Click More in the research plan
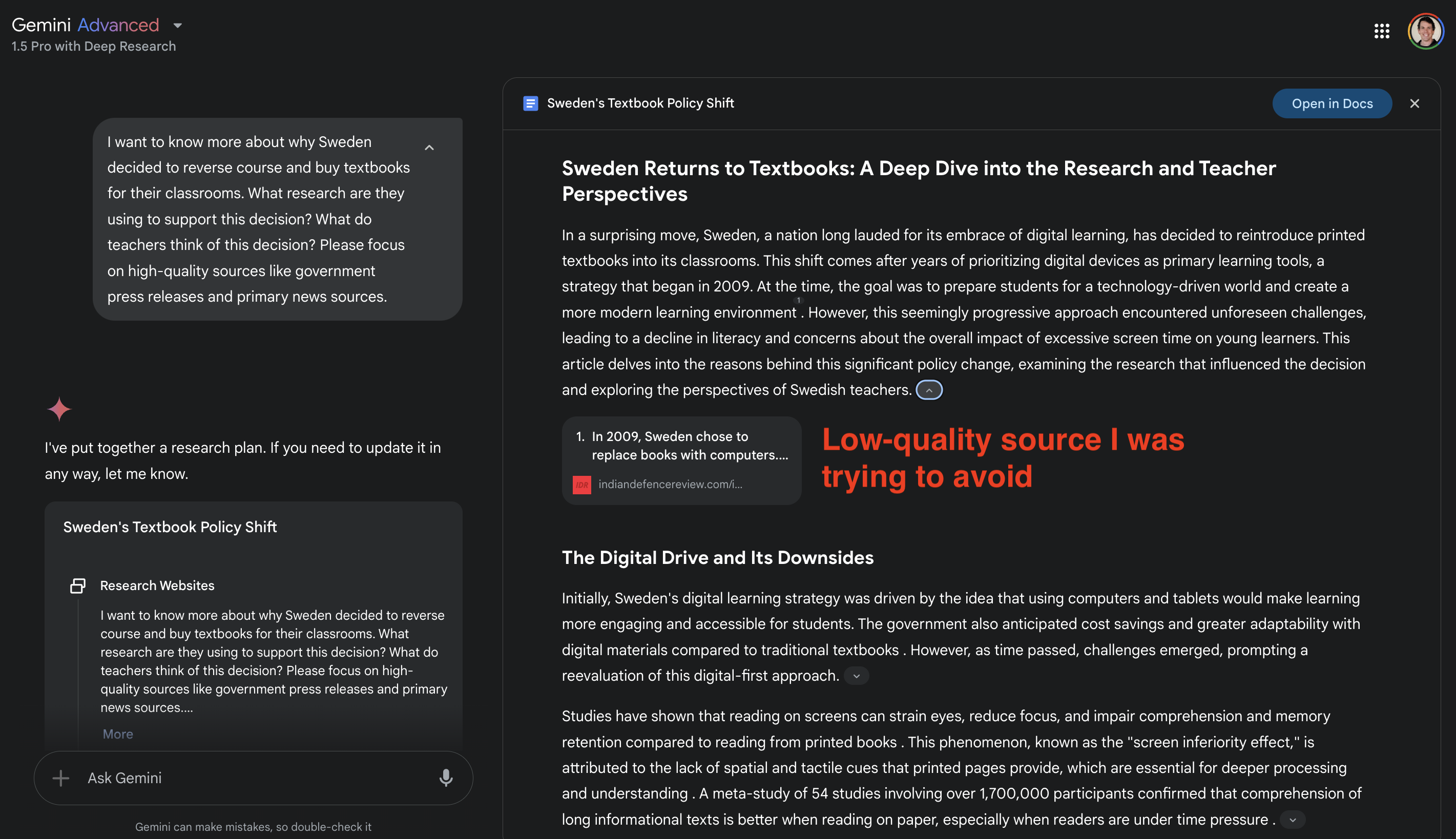Screen dimensions: 1456x839 click(x=117, y=733)
